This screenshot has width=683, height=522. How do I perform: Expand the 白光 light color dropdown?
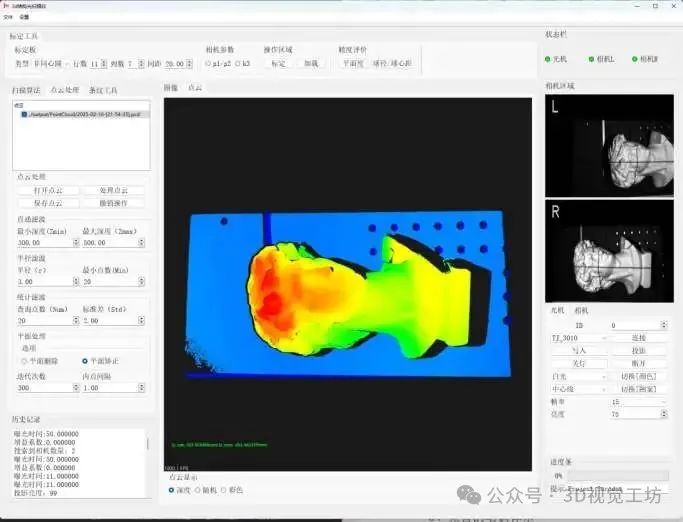578,376
